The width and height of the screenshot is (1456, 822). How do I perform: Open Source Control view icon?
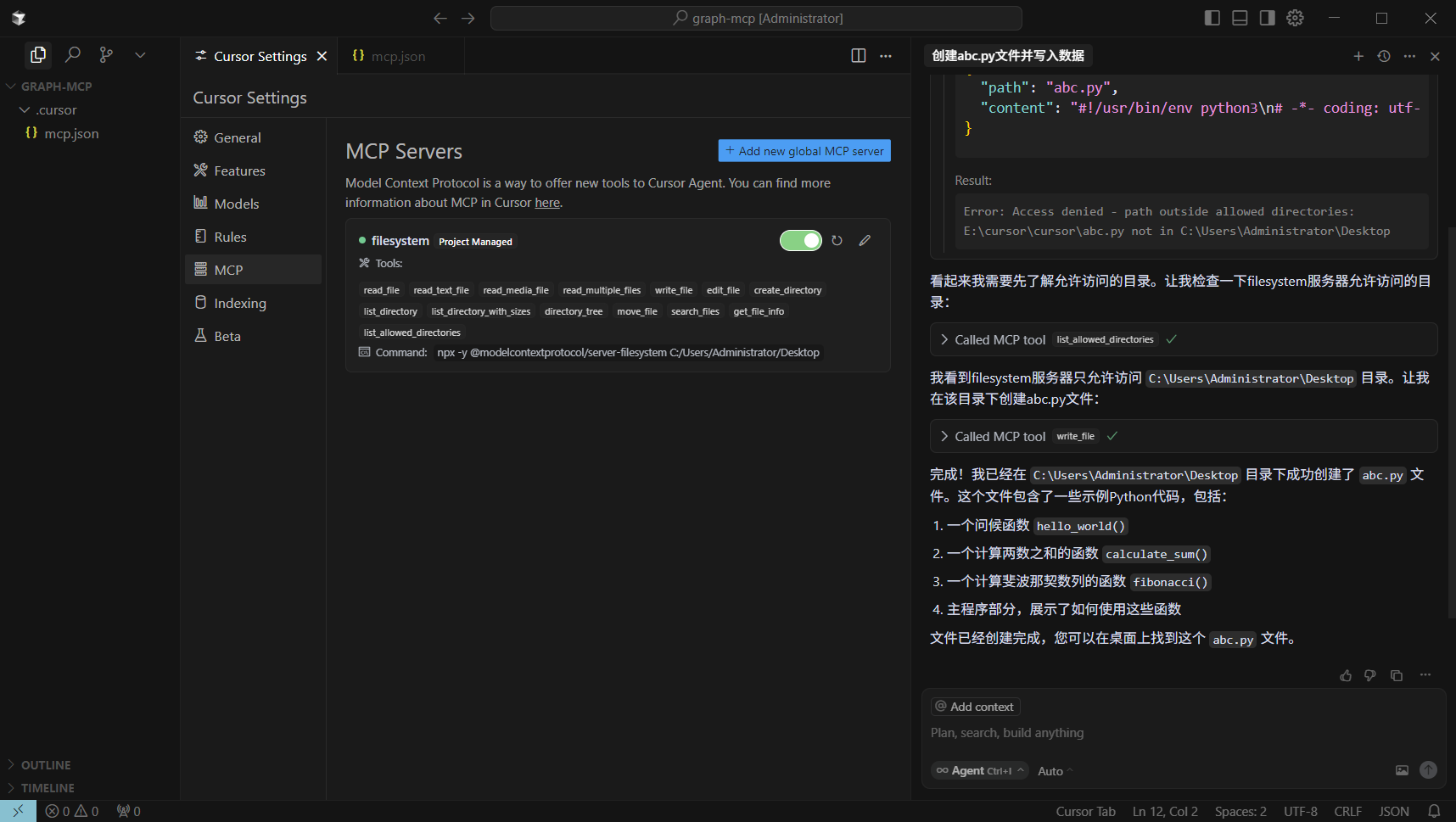[x=106, y=55]
